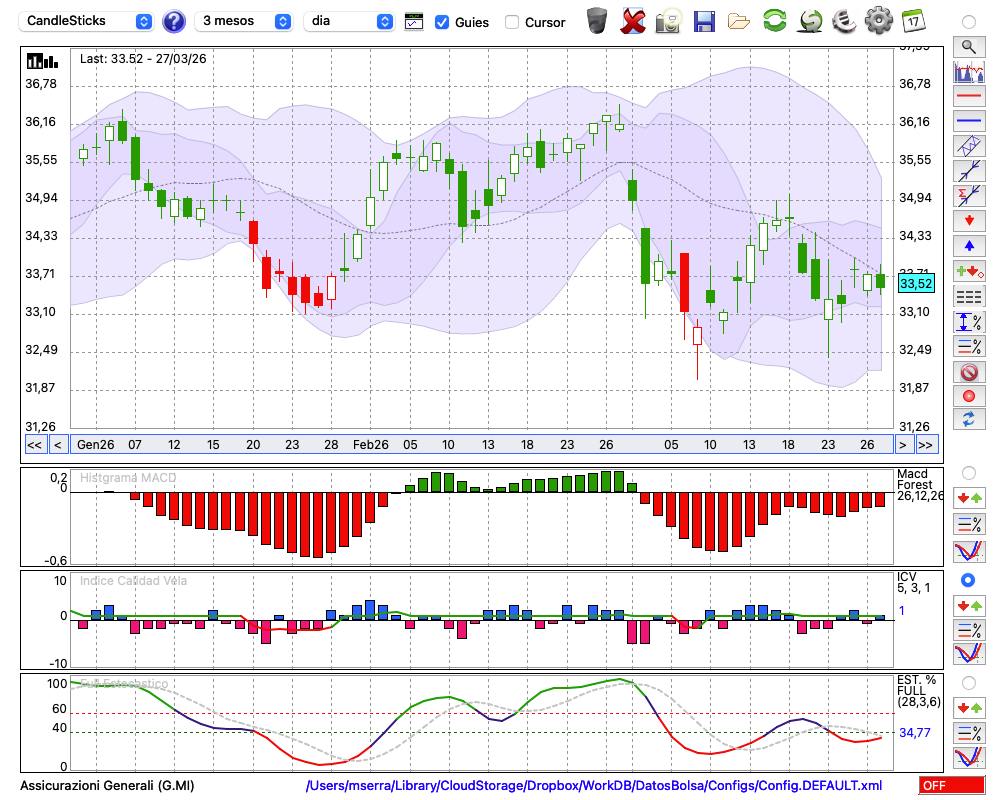Click the three dashed lines icon
The height and width of the screenshot is (800, 1000).
[969, 297]
